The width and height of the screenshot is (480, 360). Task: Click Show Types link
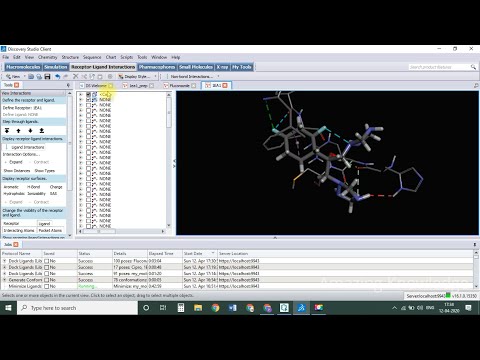tap(45, 171)
